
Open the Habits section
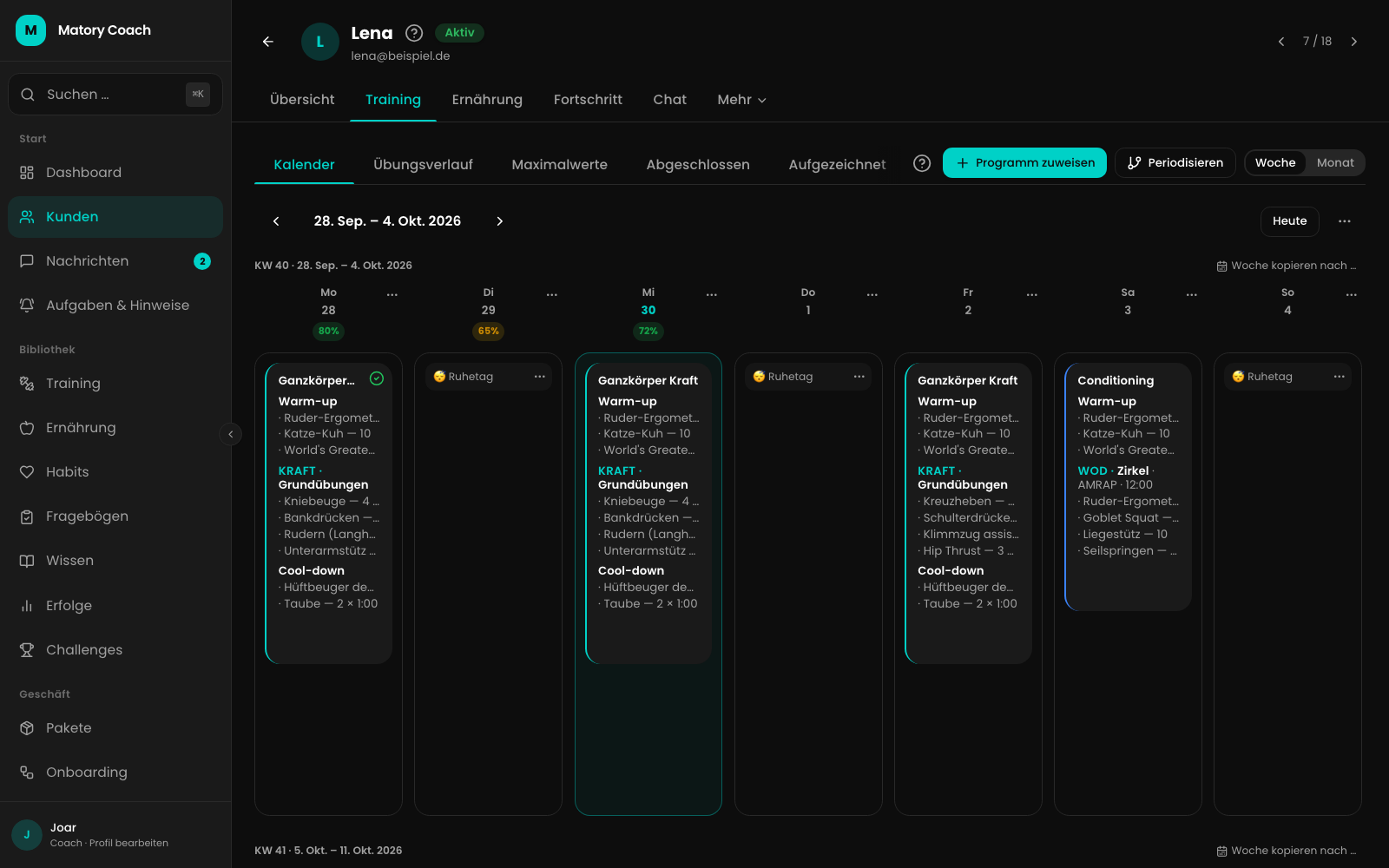pyautogui.click(x=115, y=472)
